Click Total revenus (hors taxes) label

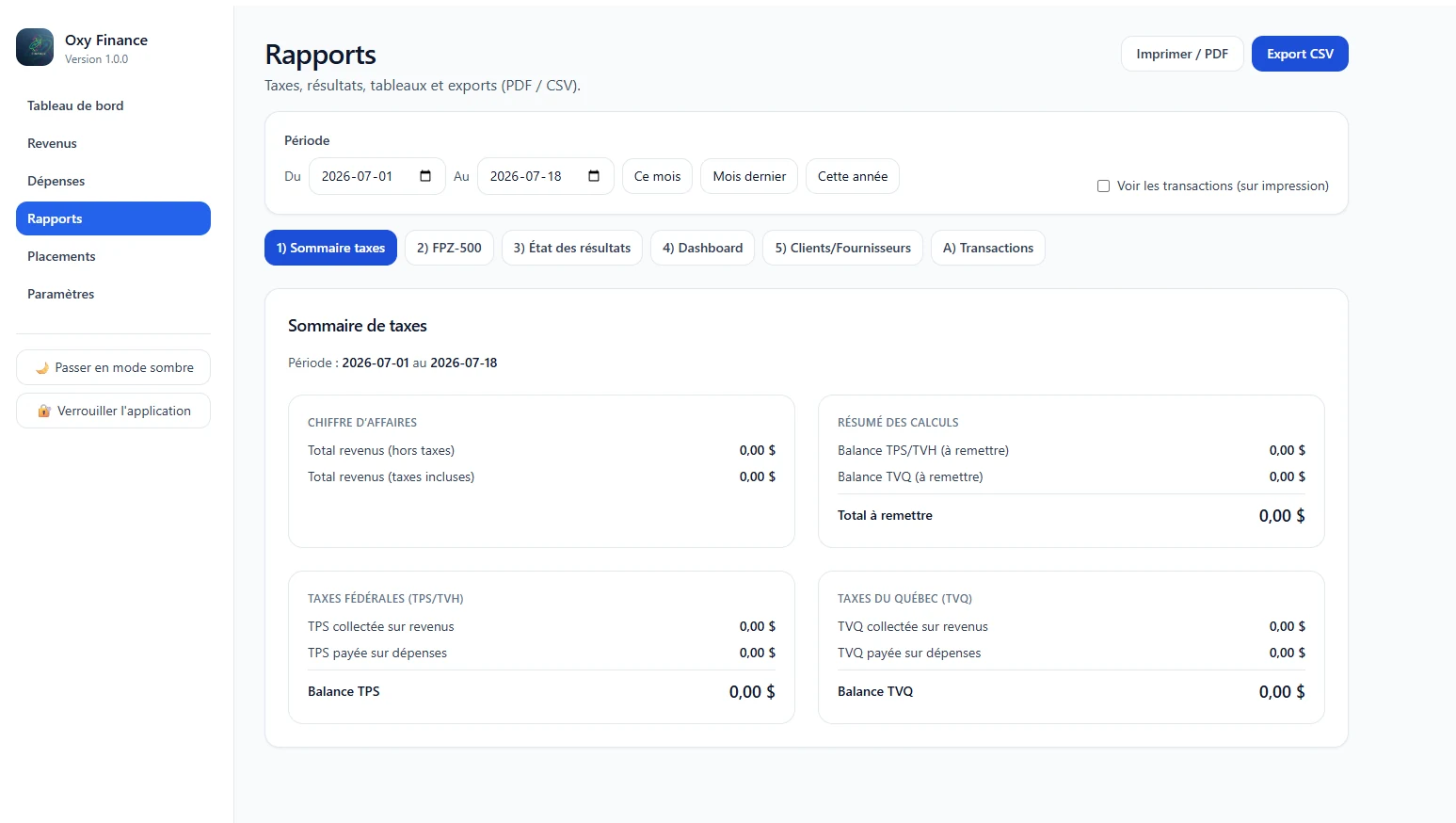click(381, 450)
